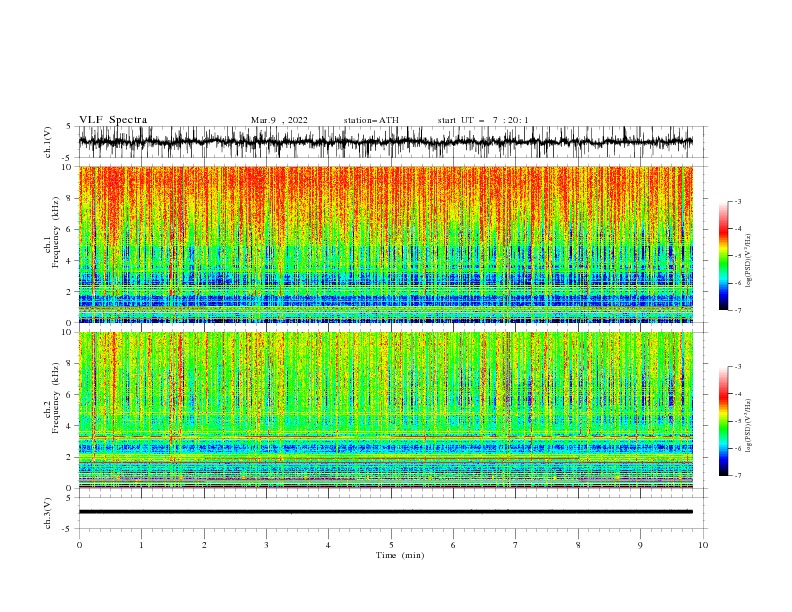Viewport: 792px width, 612px height.
Task: Click the "VLF Spectra" title text
Action: pos(113,120)
